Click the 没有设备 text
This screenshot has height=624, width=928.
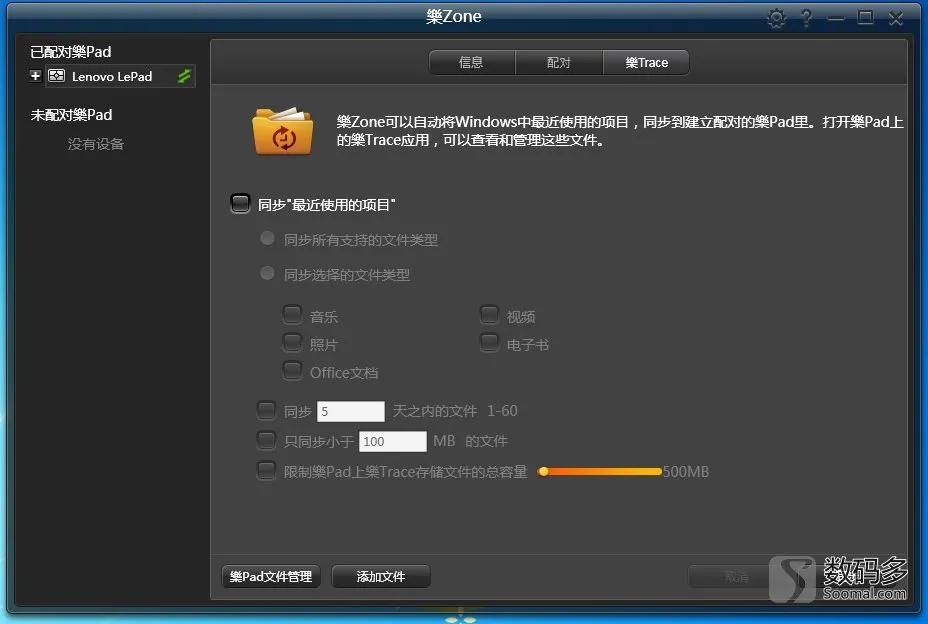(x=96, y=144)
